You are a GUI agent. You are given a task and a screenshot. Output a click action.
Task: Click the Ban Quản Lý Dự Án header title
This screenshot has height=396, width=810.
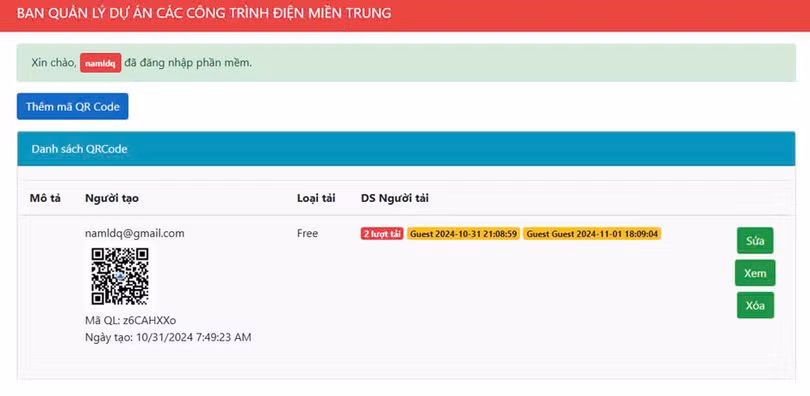pyautogui.click(x=204, y=14)
